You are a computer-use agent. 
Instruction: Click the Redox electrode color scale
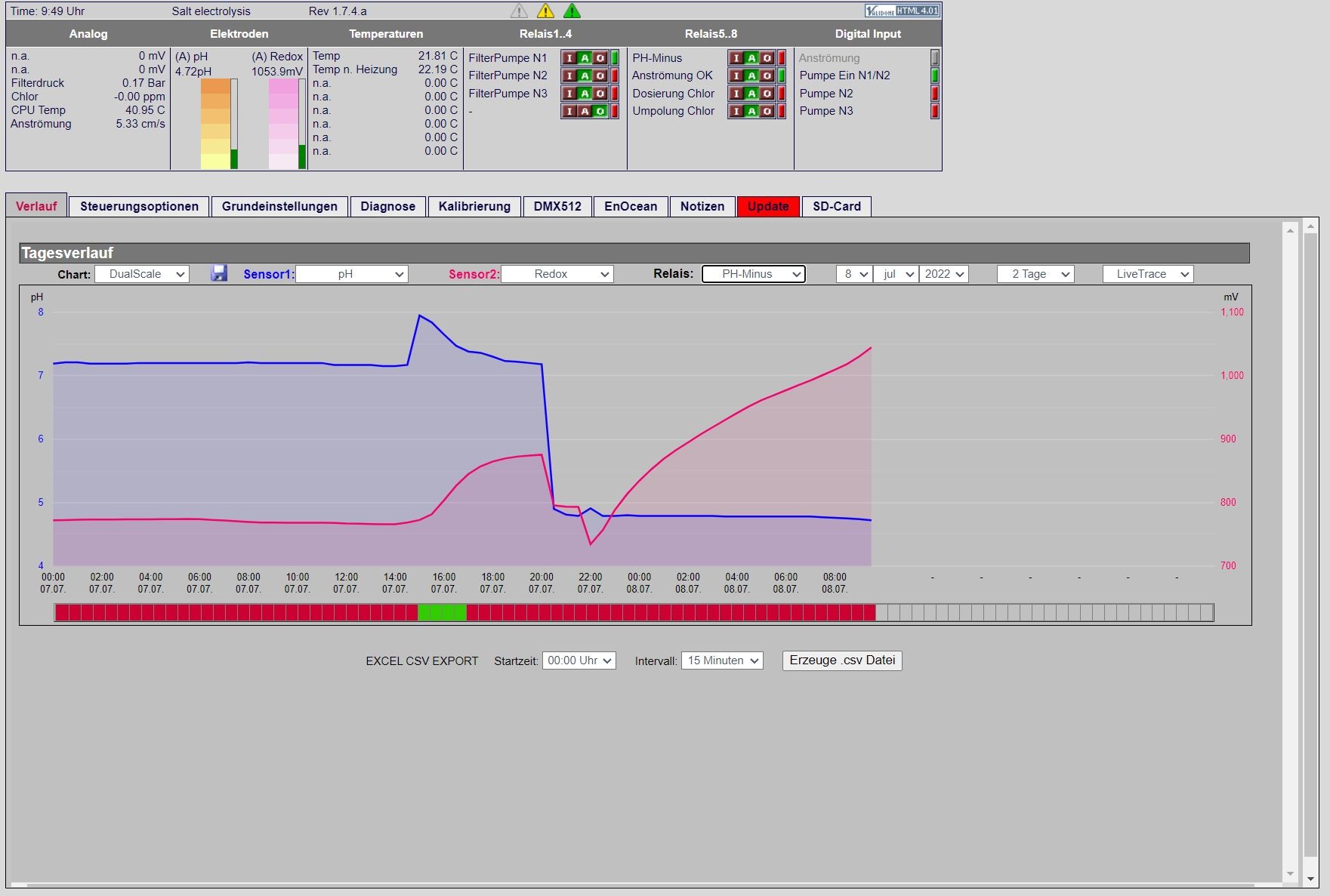coord(283,124)
